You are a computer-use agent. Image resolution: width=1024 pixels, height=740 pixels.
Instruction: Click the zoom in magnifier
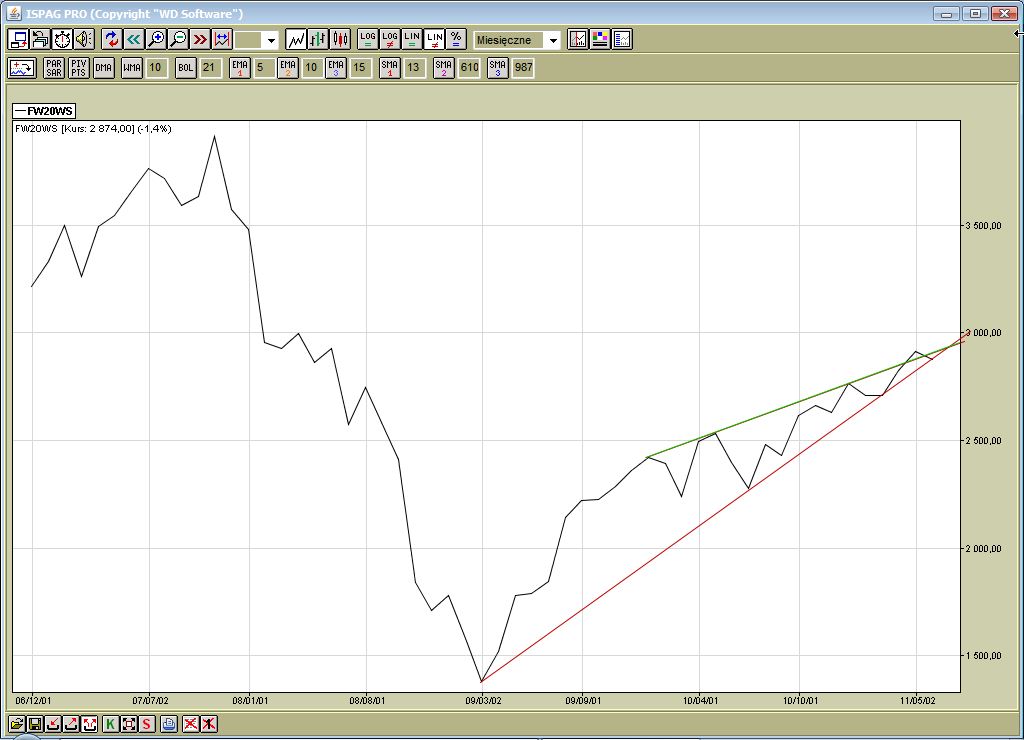156,39
